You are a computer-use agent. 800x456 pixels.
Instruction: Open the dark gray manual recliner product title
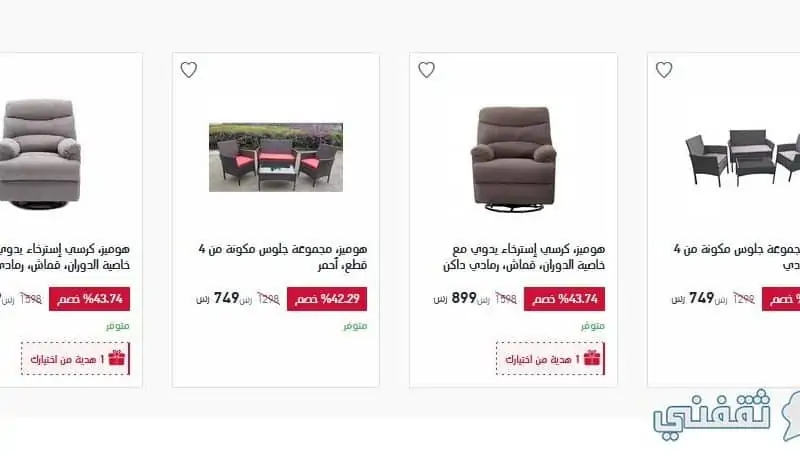click(524, 257)
